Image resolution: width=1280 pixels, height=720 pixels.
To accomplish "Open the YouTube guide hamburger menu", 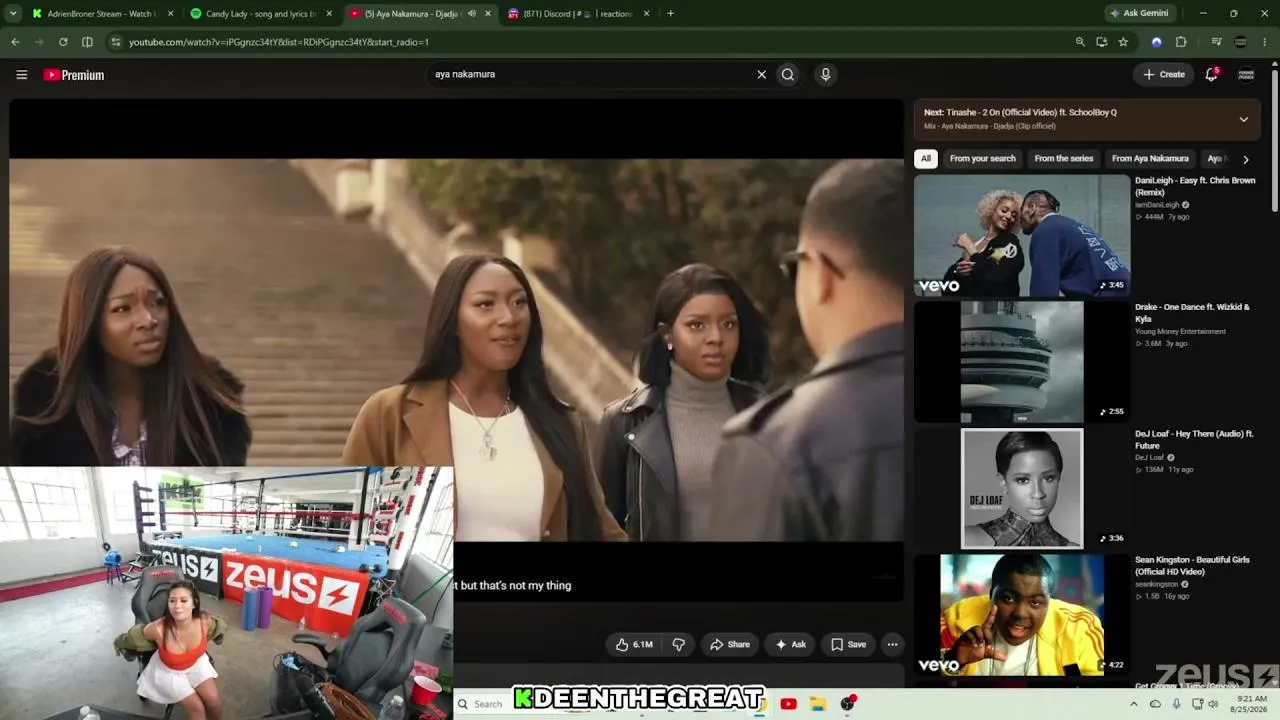I will click(x=21, y=75).
